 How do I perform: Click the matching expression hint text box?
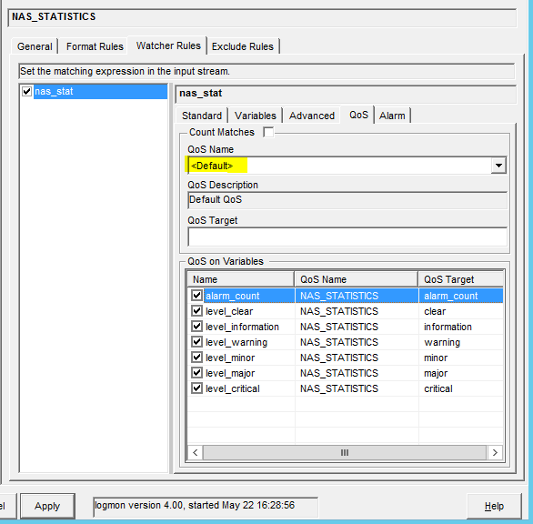[x=266, y=71]
